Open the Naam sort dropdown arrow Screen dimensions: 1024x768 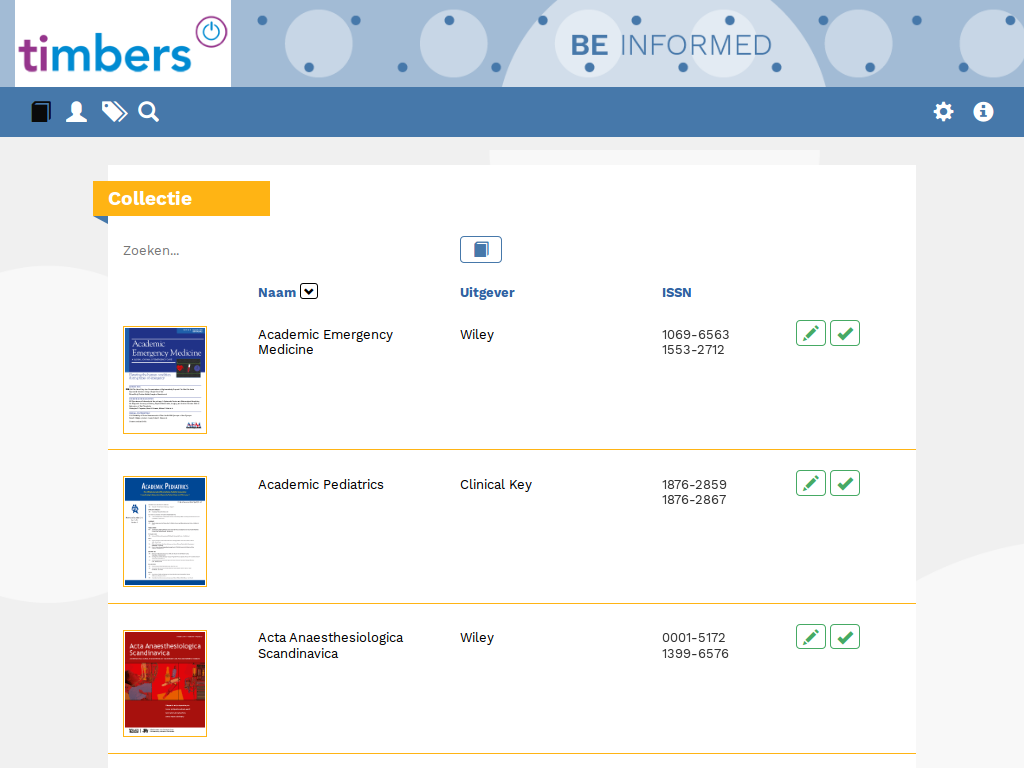click(x=309, y=291)
